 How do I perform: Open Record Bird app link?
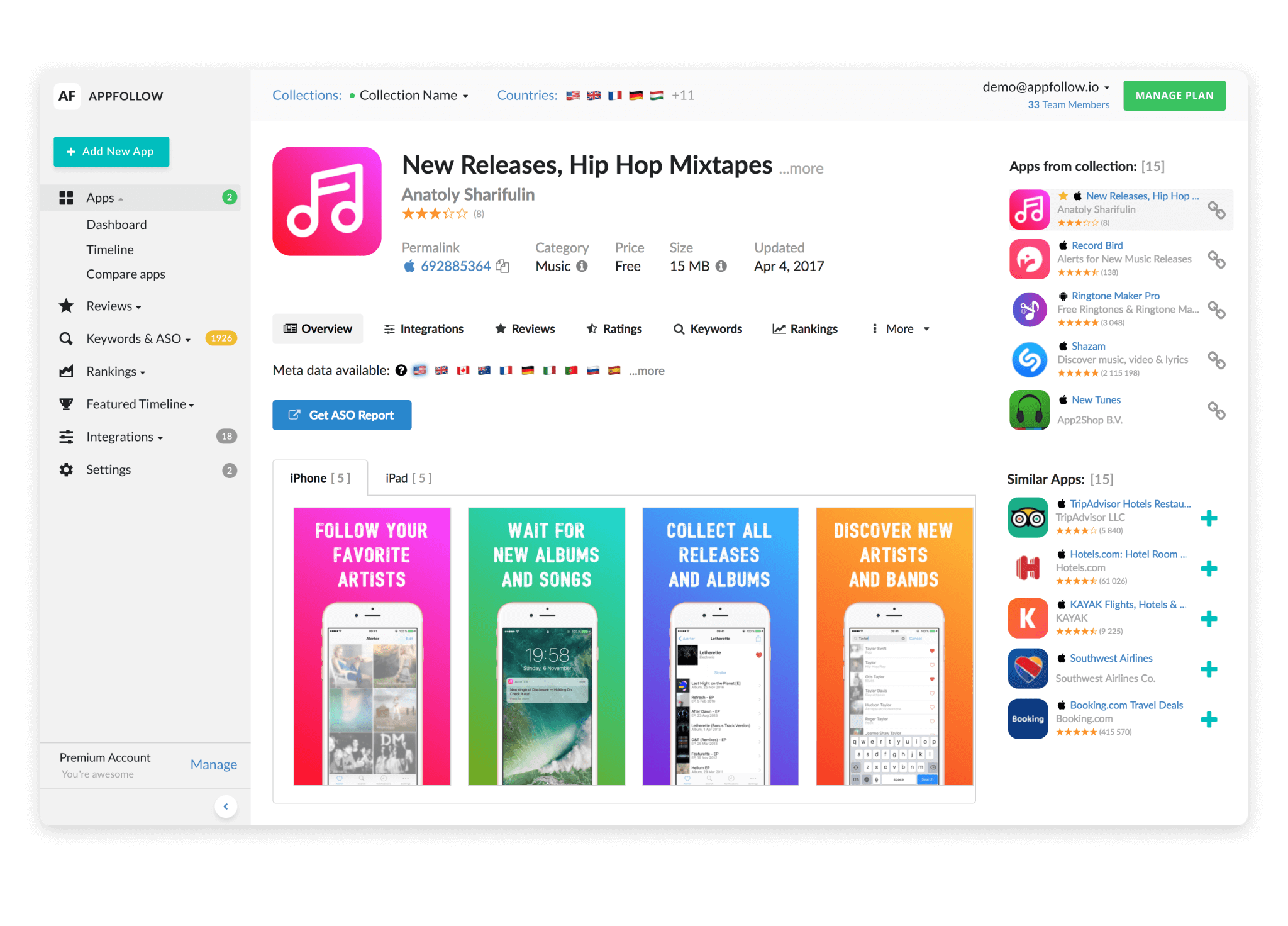pos(1097,245)
